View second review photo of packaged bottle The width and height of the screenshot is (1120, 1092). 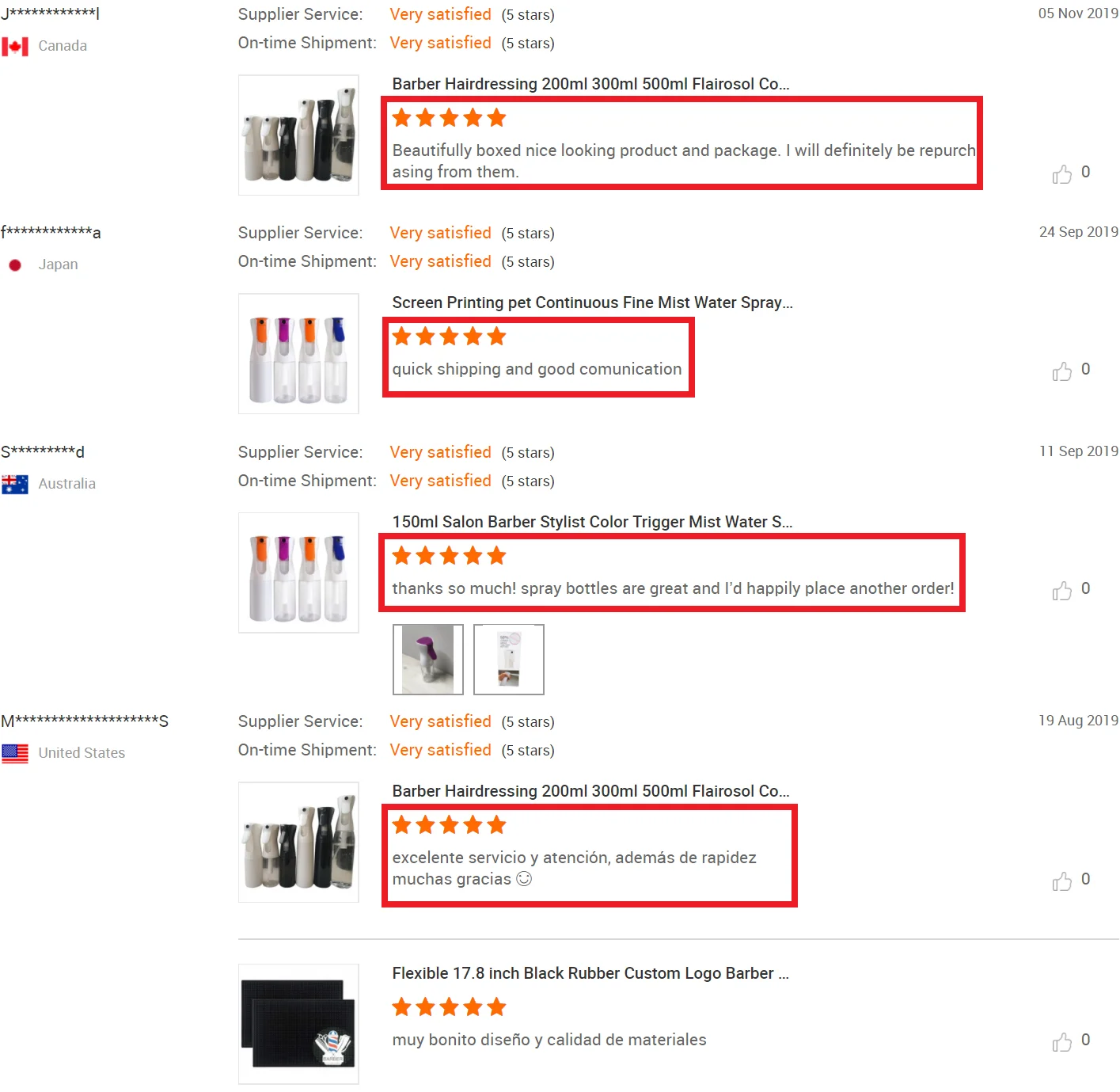(x=509, y=660)
